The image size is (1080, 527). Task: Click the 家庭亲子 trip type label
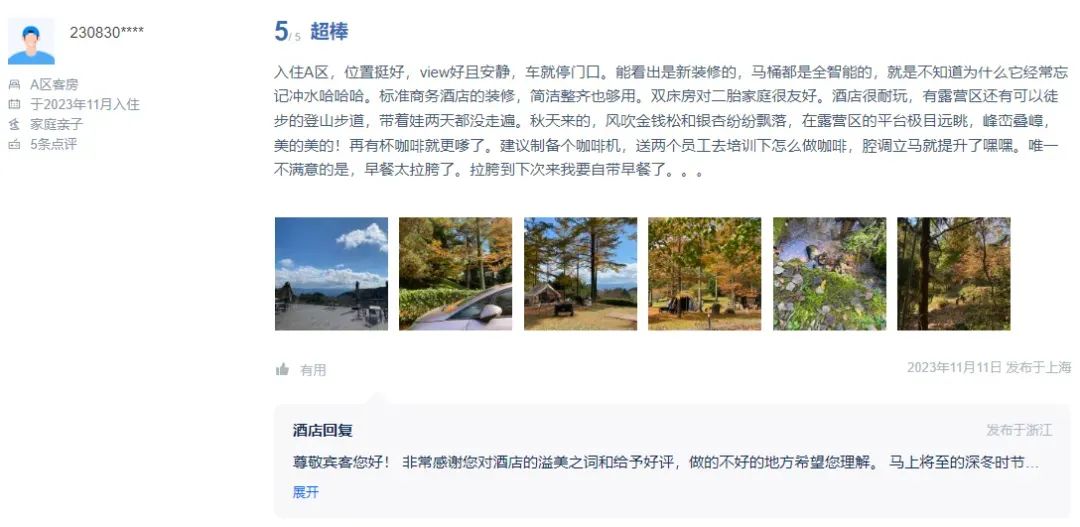56,125
